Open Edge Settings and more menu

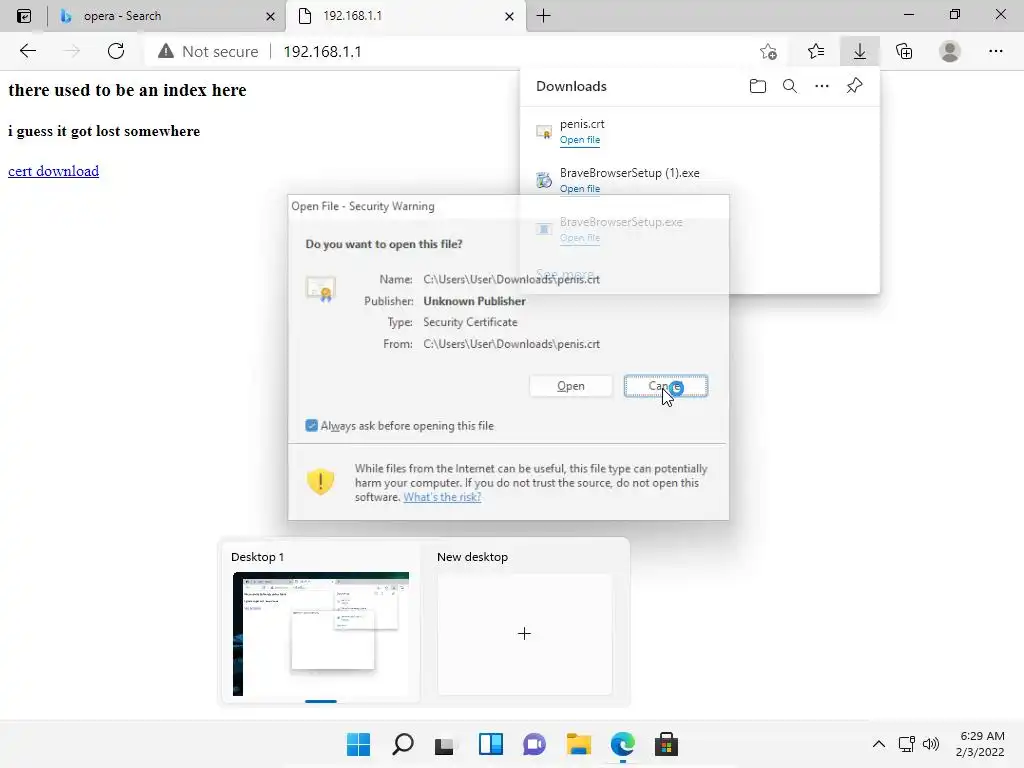(x=995, y=52)
